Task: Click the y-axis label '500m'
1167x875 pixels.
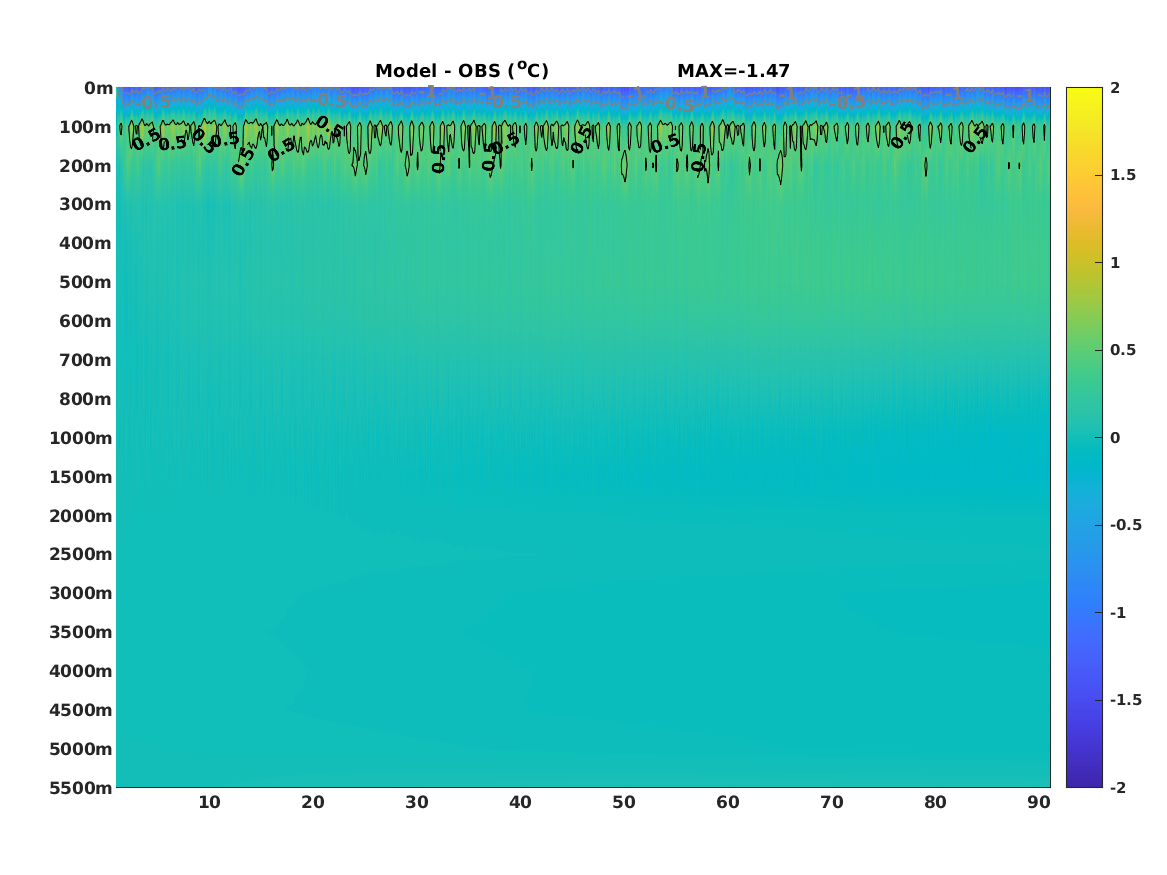Action: click(86, 283)
